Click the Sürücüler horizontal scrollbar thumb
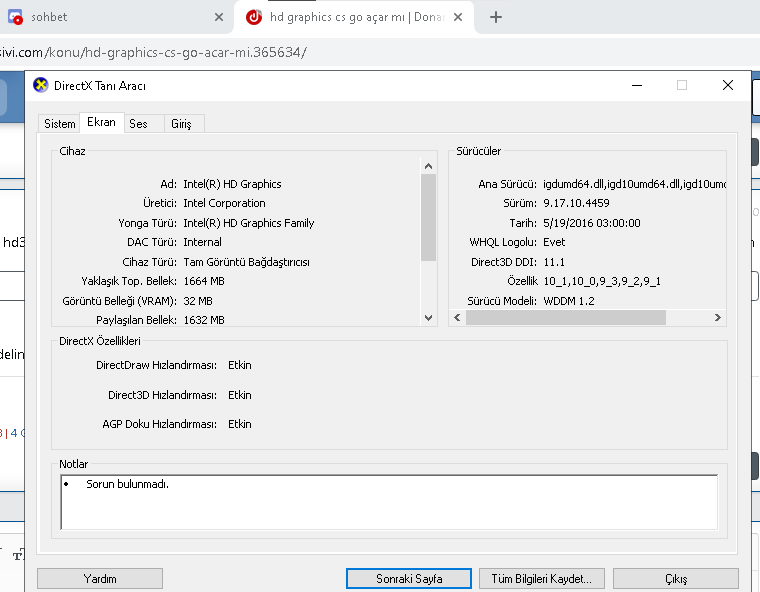The height and width of the screenshot is (592, 760). (x=566, y=318)
